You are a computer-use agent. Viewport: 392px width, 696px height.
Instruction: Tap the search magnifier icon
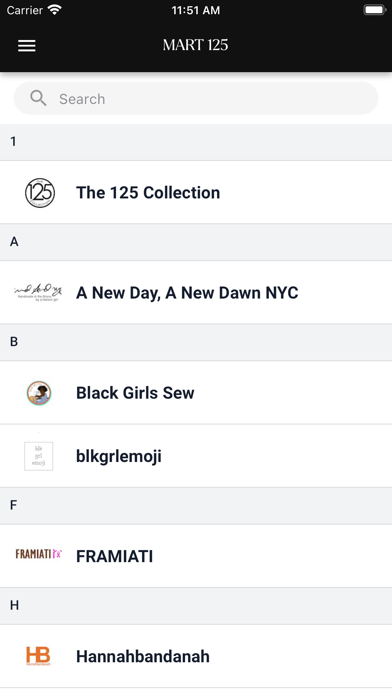[x=38, y=98]
